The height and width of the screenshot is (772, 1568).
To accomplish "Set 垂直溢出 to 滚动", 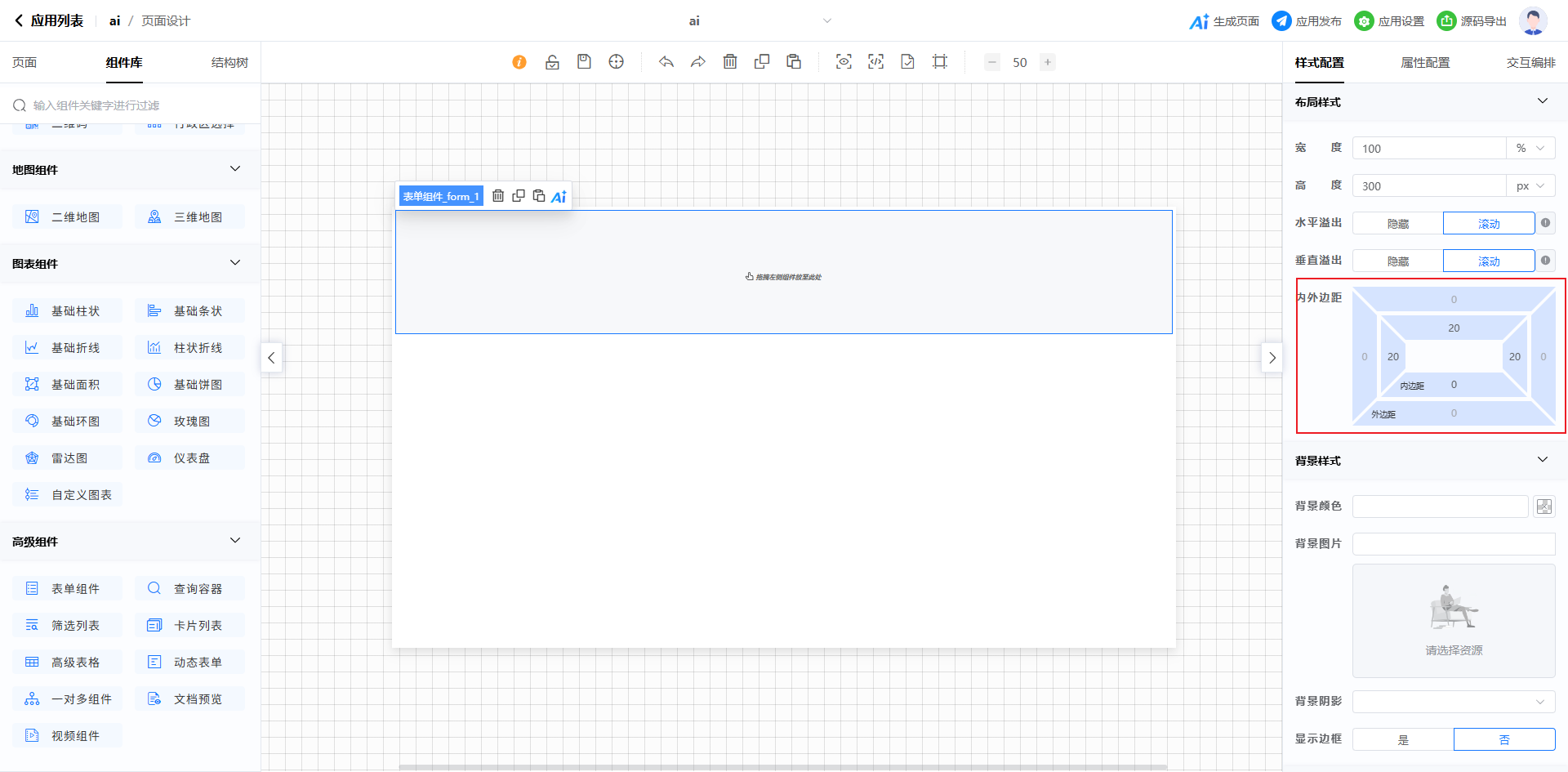I will 1488,261.
